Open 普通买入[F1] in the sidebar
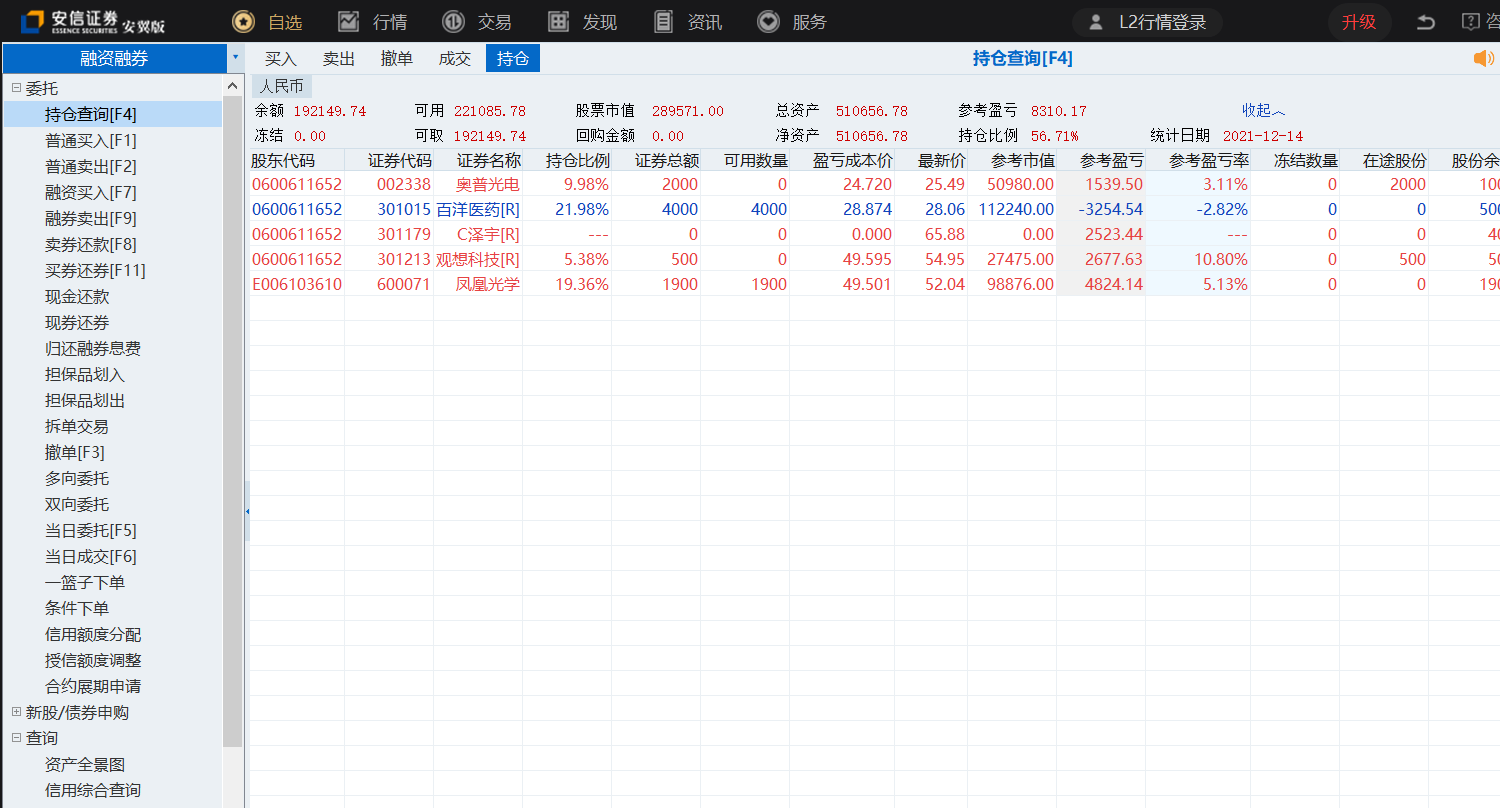 pyautogui.click(x=91, y=140)
